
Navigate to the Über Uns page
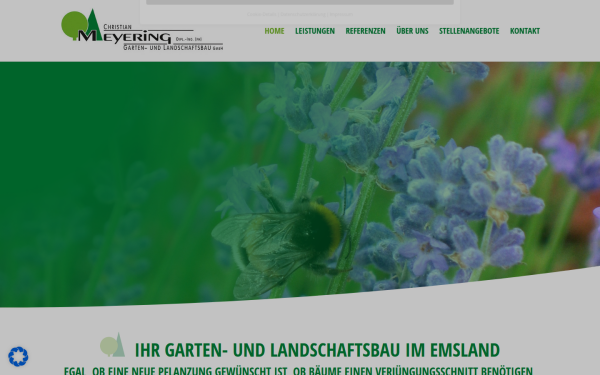[412, 31]
